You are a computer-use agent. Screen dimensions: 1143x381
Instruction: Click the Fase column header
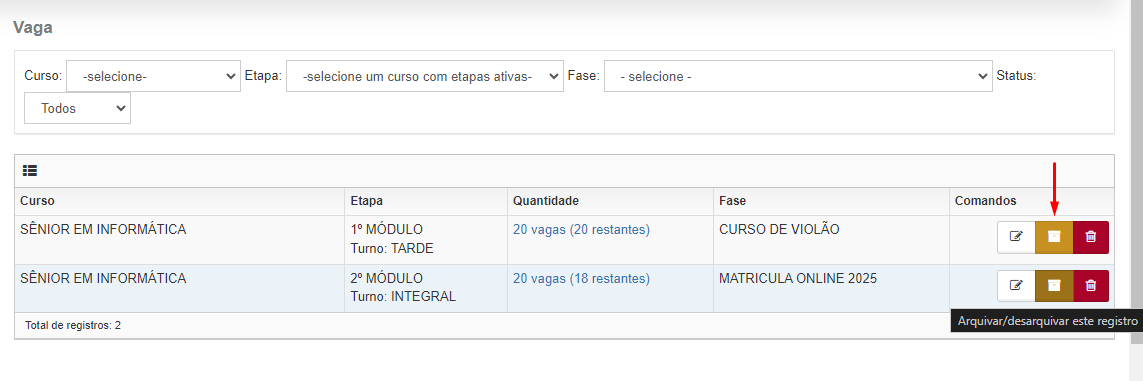[x=732, y=200]
